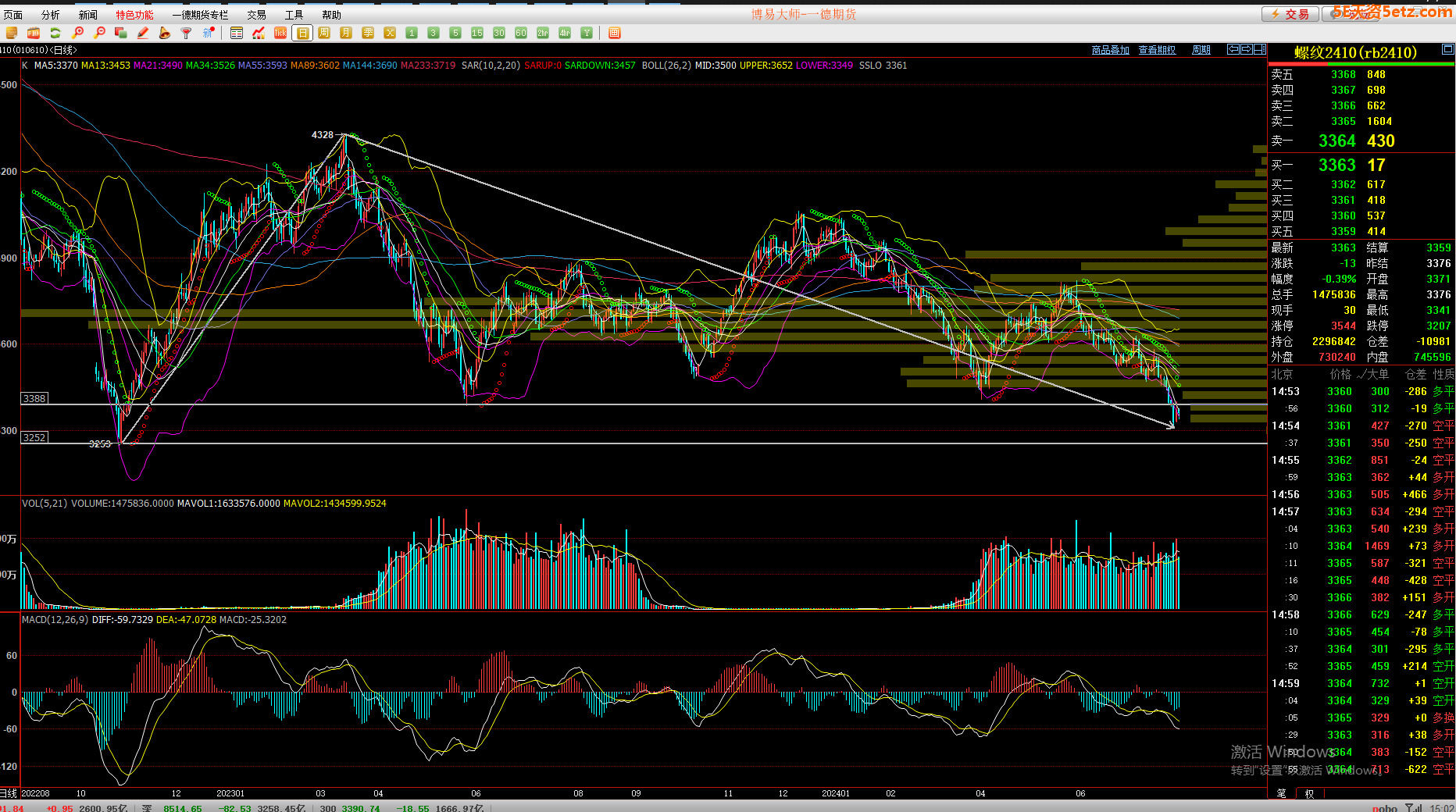Click the alert bell icon

click(x=165, y=33)
